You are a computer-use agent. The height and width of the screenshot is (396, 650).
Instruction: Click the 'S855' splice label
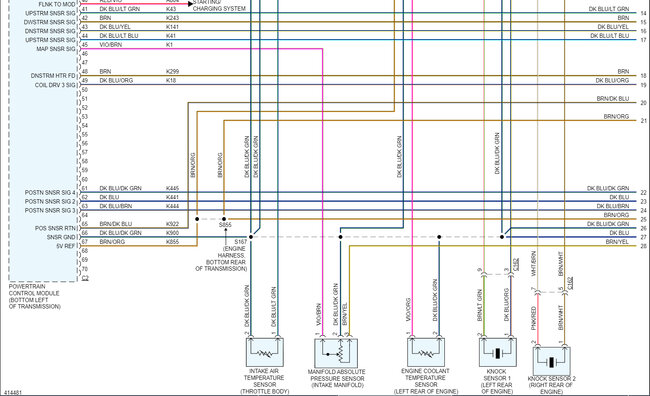pyautogui.click(x=225, y=225)
